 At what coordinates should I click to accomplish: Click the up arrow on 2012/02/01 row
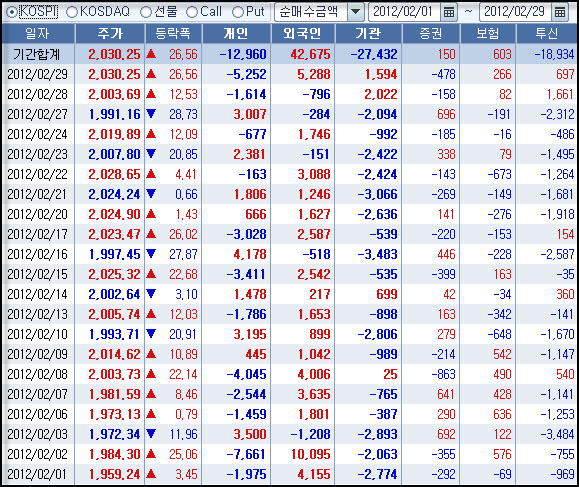pos(151,474)
